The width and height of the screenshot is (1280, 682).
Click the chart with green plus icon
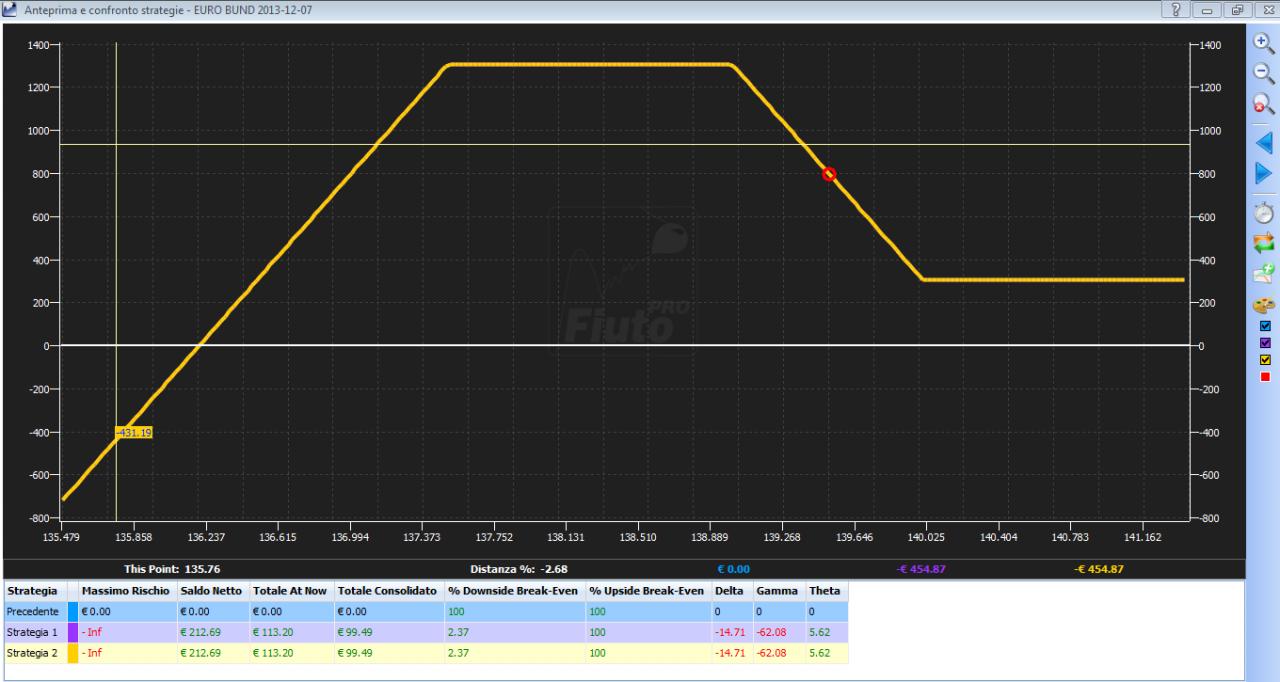point(1264,273)
